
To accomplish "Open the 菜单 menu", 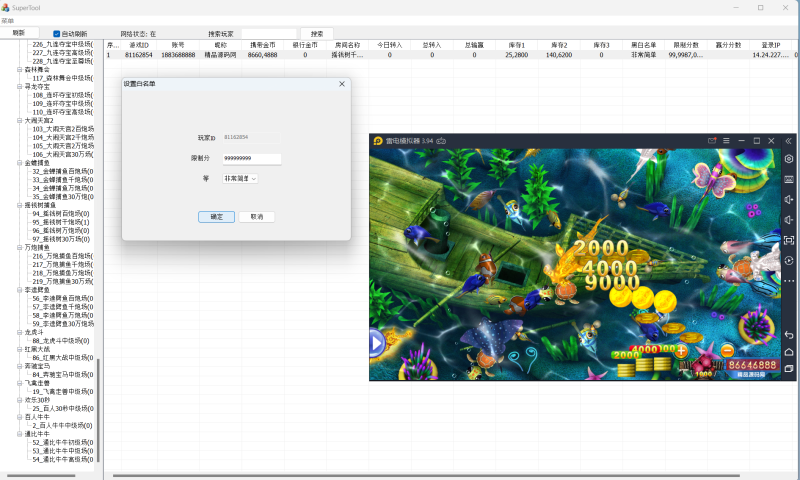I will click(x=8, y=21).
